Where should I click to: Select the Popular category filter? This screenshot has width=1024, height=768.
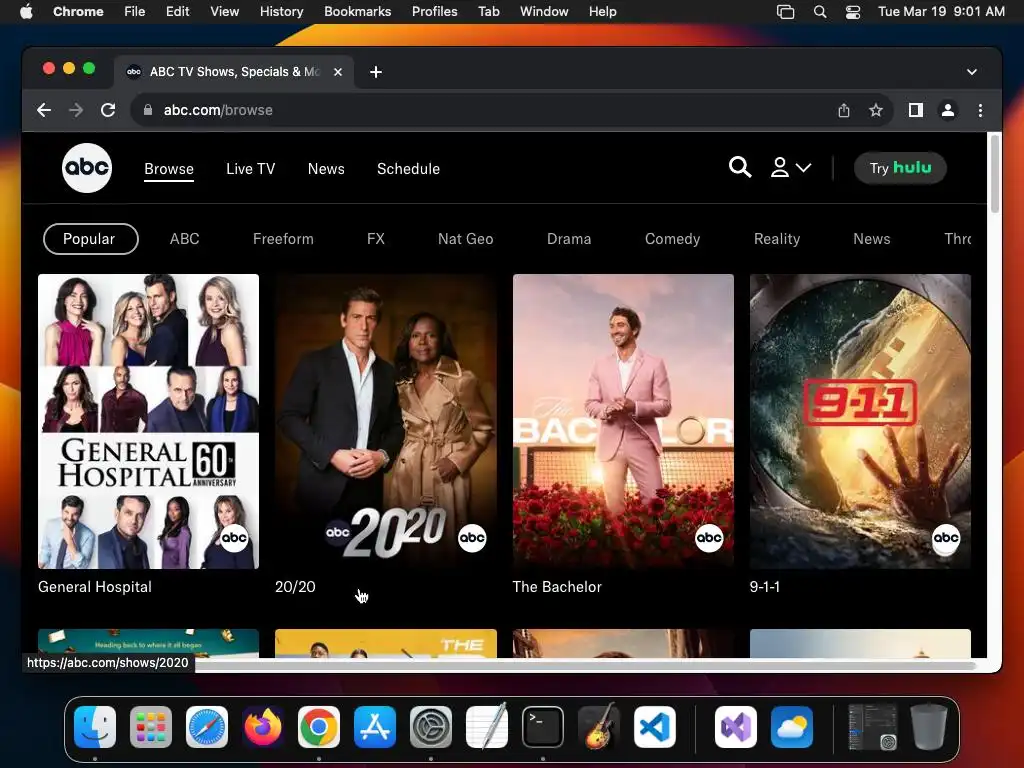pos(90,239)
